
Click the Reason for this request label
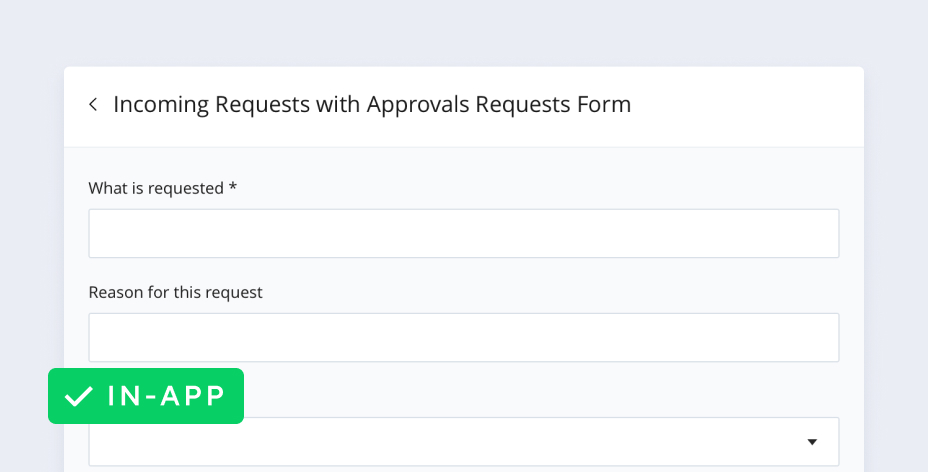click(x=175, y=292)
